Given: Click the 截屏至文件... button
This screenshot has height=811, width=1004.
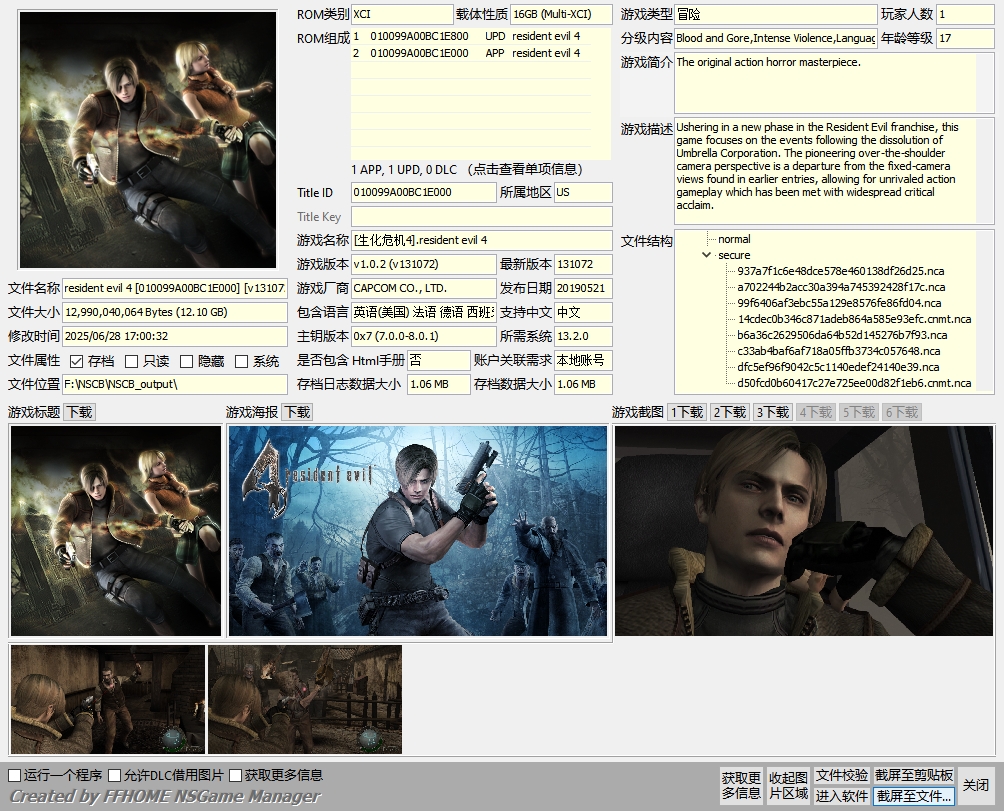Looking at the screenshot, I should [914, 796].
